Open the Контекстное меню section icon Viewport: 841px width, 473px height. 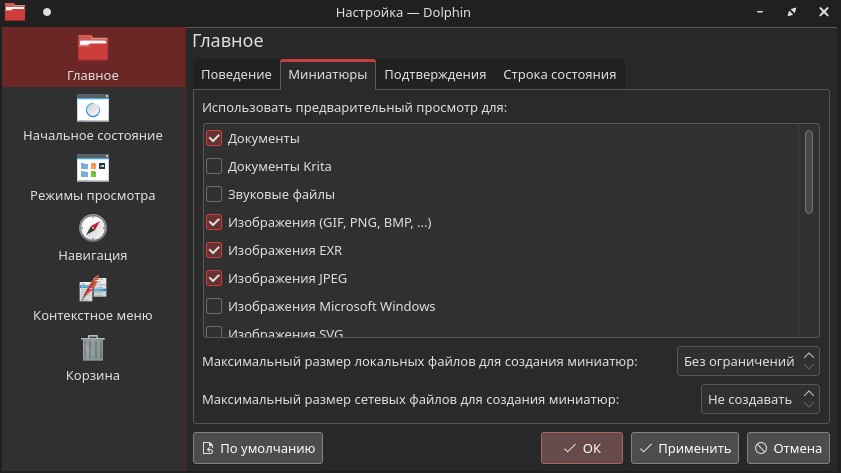[x=93, y=288]
